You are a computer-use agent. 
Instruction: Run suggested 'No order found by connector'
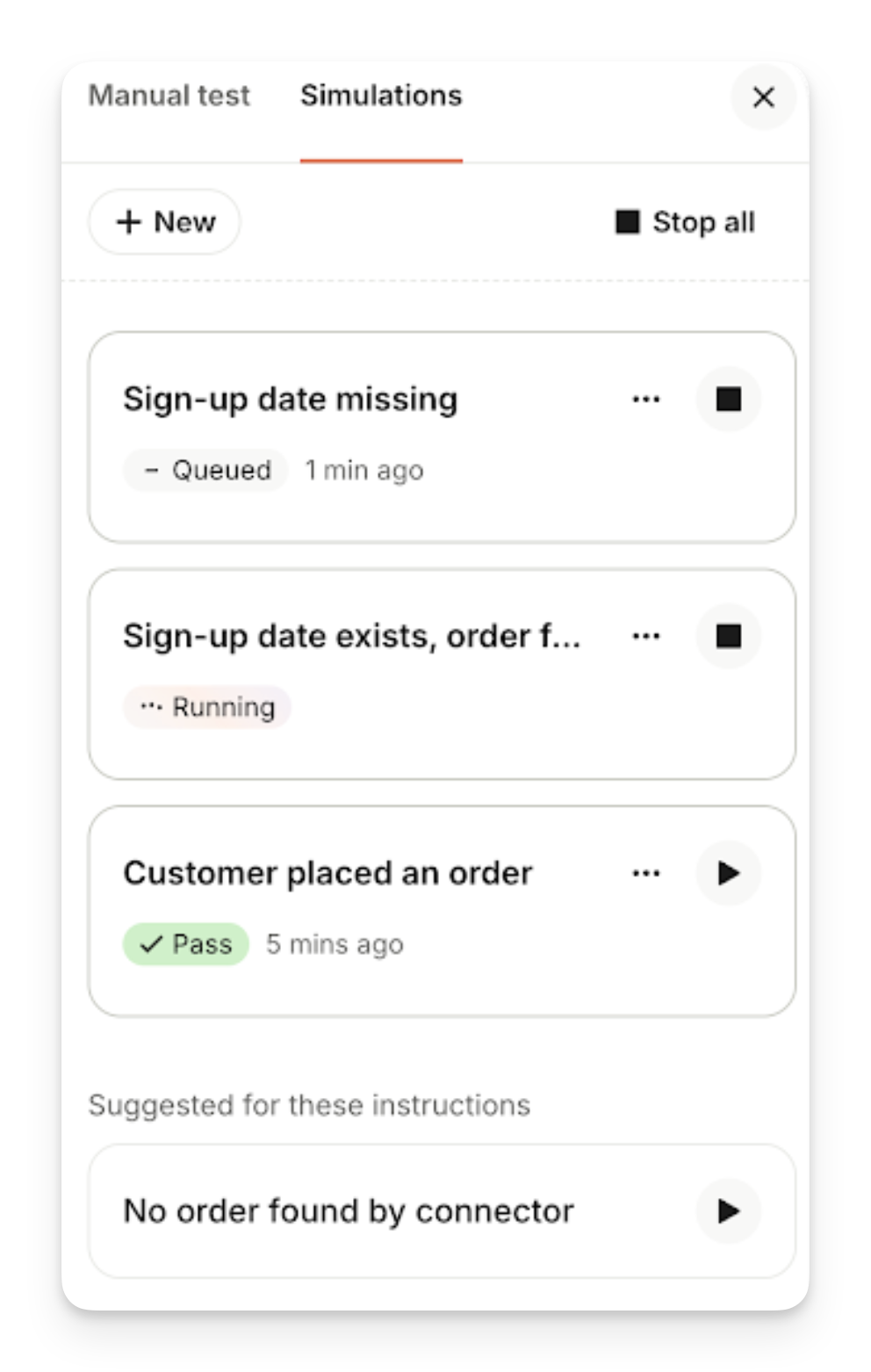728,1211
